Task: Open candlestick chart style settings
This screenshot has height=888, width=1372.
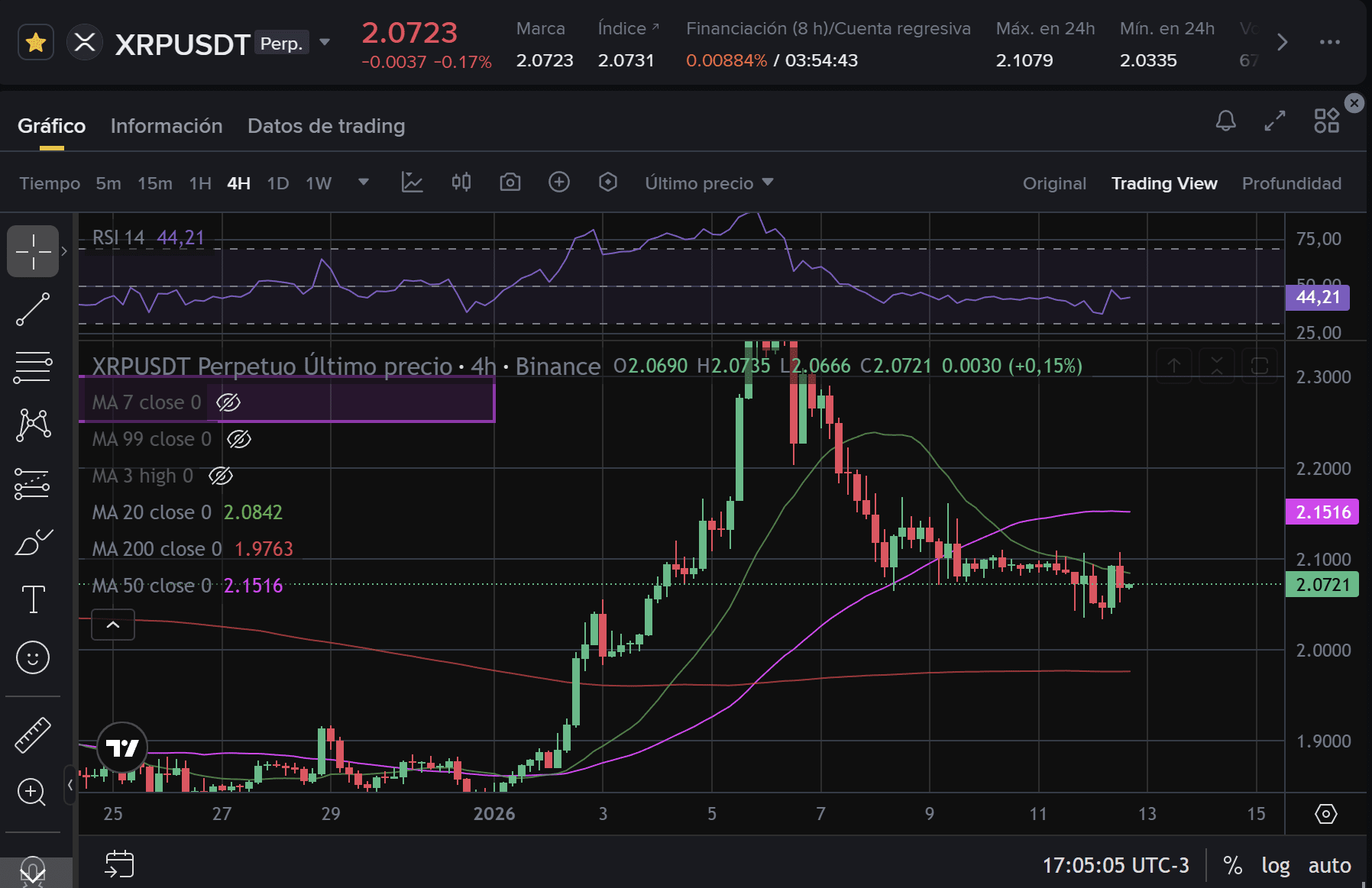Action: 461,182
